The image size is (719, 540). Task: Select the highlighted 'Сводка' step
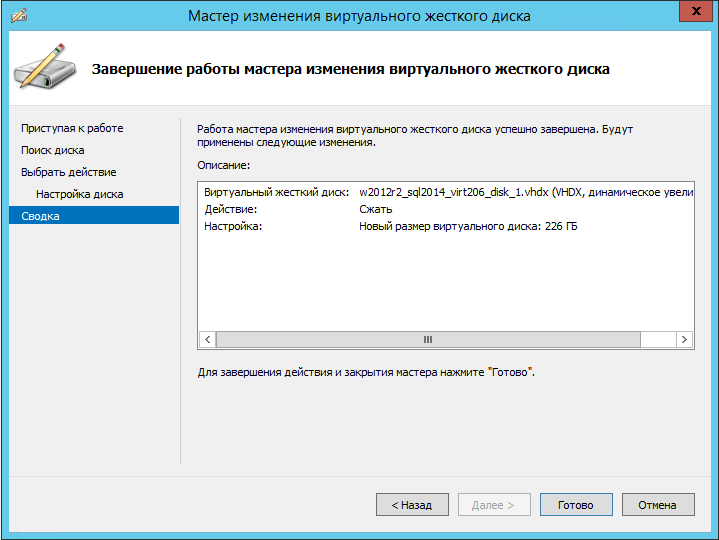pos(94,215)
